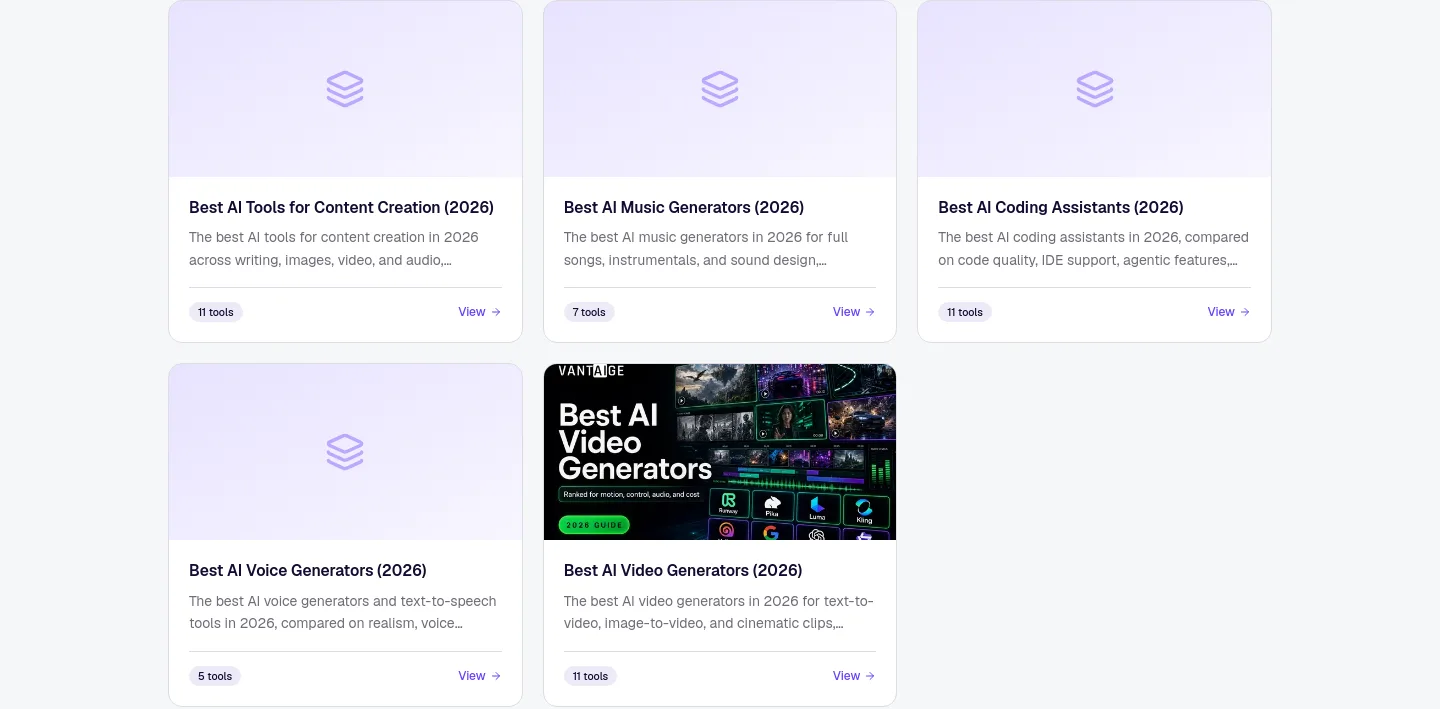Open 'Best AI Coding Assistants (2026)' title
Viewport: 1440px width, 709px height.
(1061, 207)
